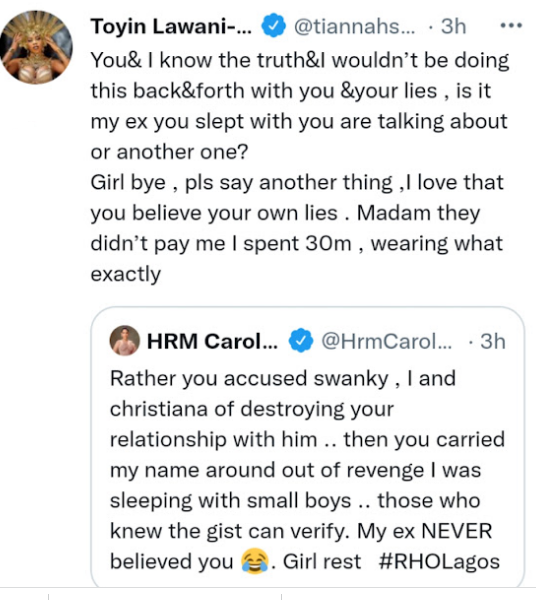
Task: Click 'Girl rest' in the quoted tweet
Action: pos(322,562)
